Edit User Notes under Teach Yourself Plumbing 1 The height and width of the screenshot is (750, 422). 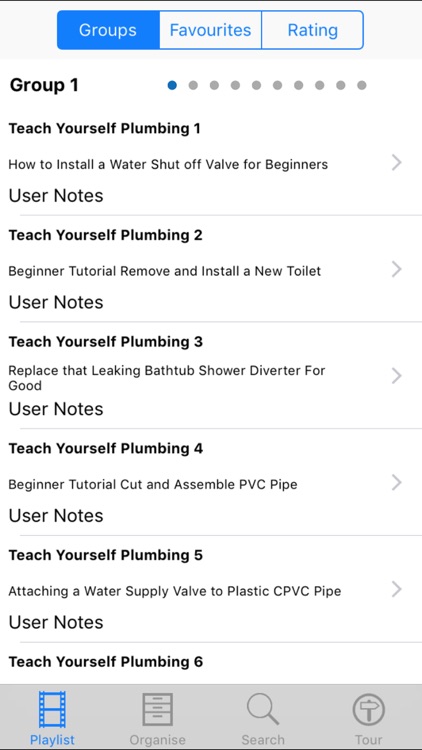56,196
